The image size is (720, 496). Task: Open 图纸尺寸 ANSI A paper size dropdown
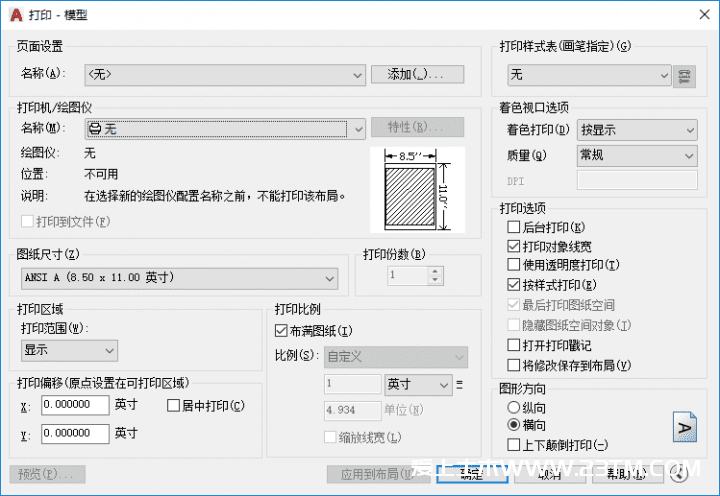pyautogui.click(x=180, y=279)
